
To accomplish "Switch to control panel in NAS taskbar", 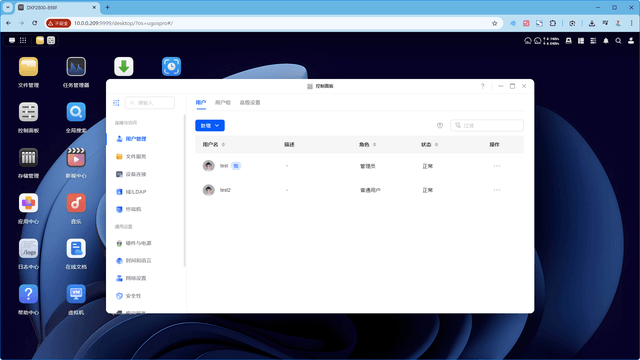I will coord(51,40).
